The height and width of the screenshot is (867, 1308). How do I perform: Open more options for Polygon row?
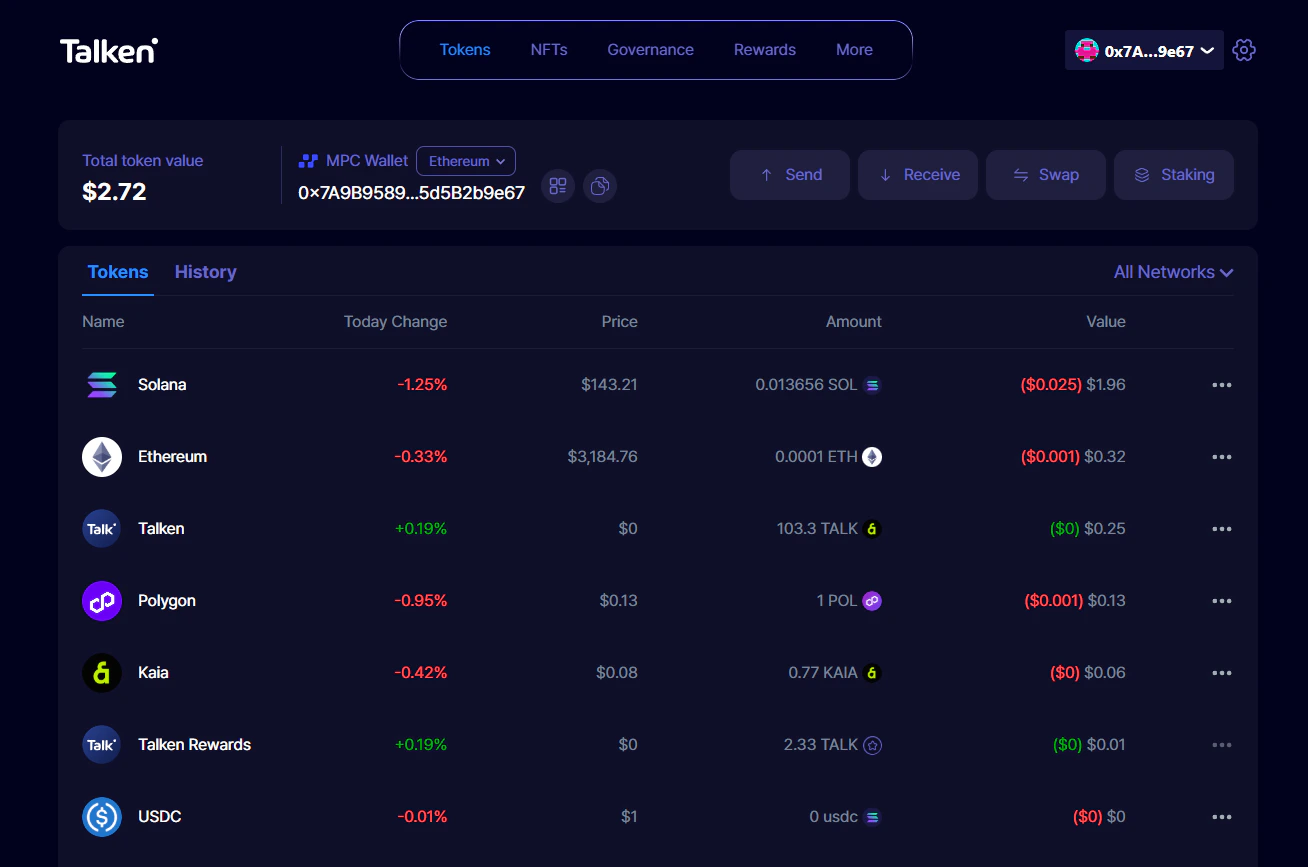coord(1222,601)
